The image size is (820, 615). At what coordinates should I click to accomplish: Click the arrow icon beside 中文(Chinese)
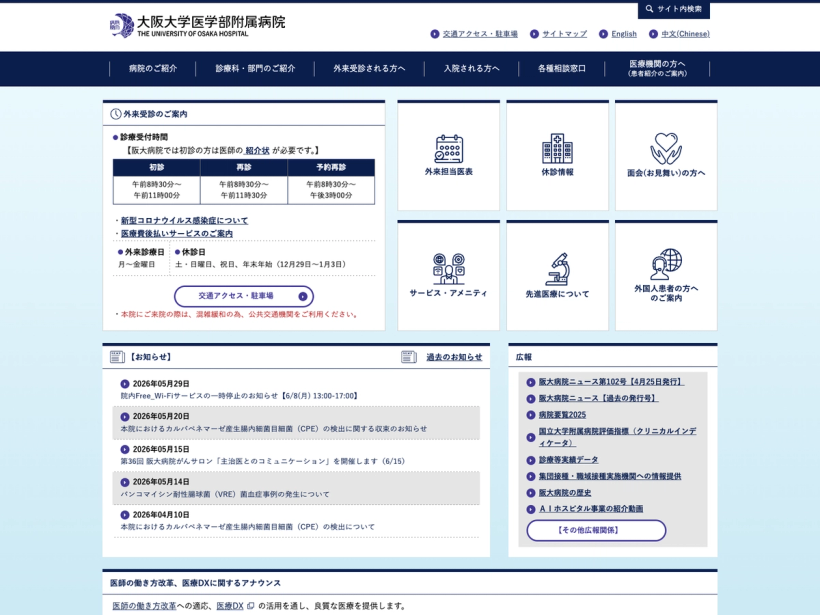[653, 34]
